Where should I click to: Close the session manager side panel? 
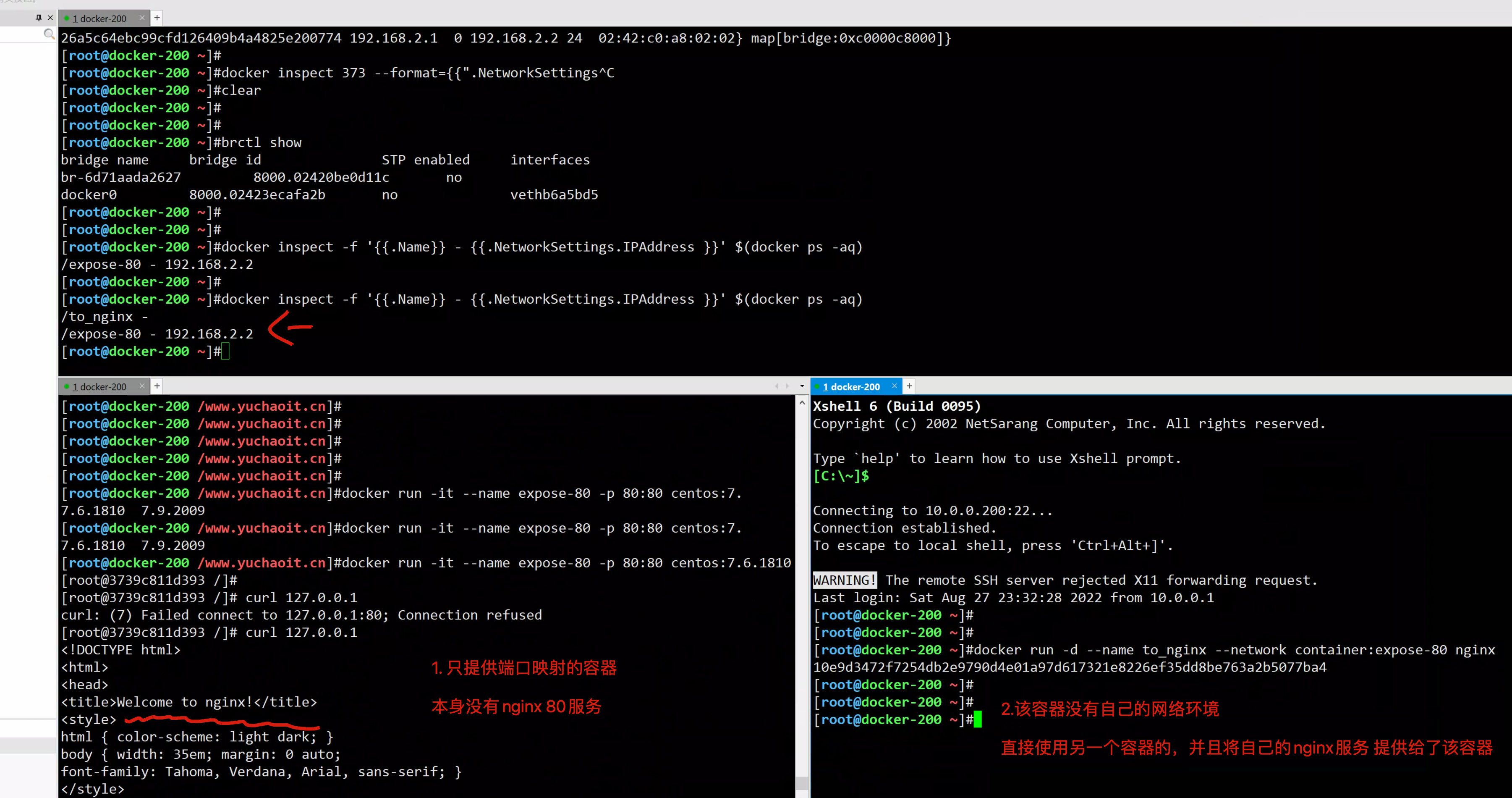coord(50,18)
